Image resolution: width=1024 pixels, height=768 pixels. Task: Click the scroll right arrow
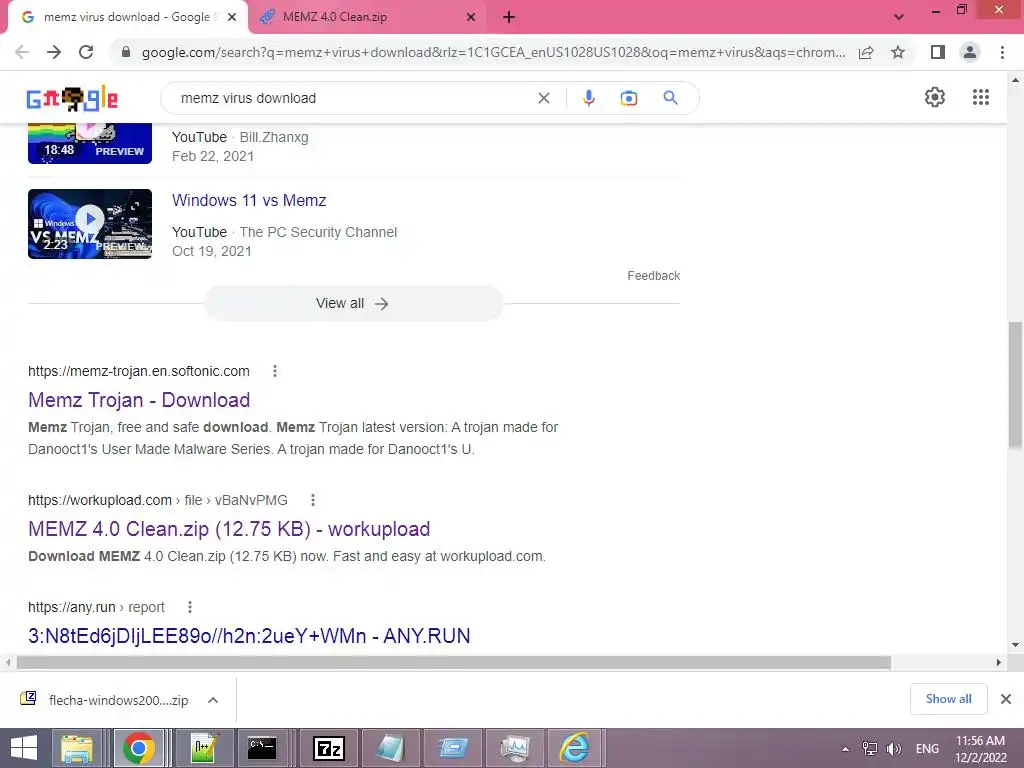click(x=999, y=663)
